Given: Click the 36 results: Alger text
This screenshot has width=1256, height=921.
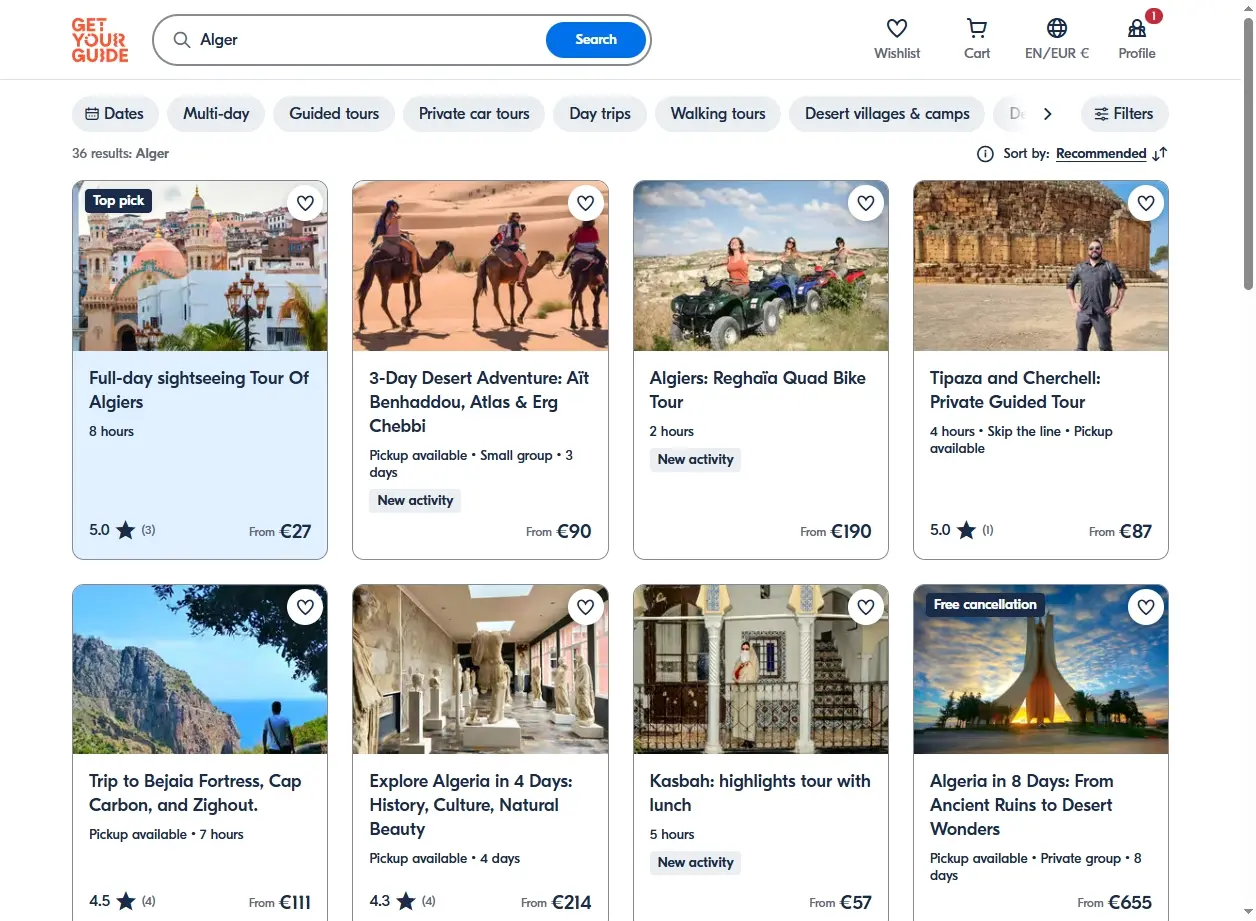Looking at the screenshot, I should pos(121,154).
